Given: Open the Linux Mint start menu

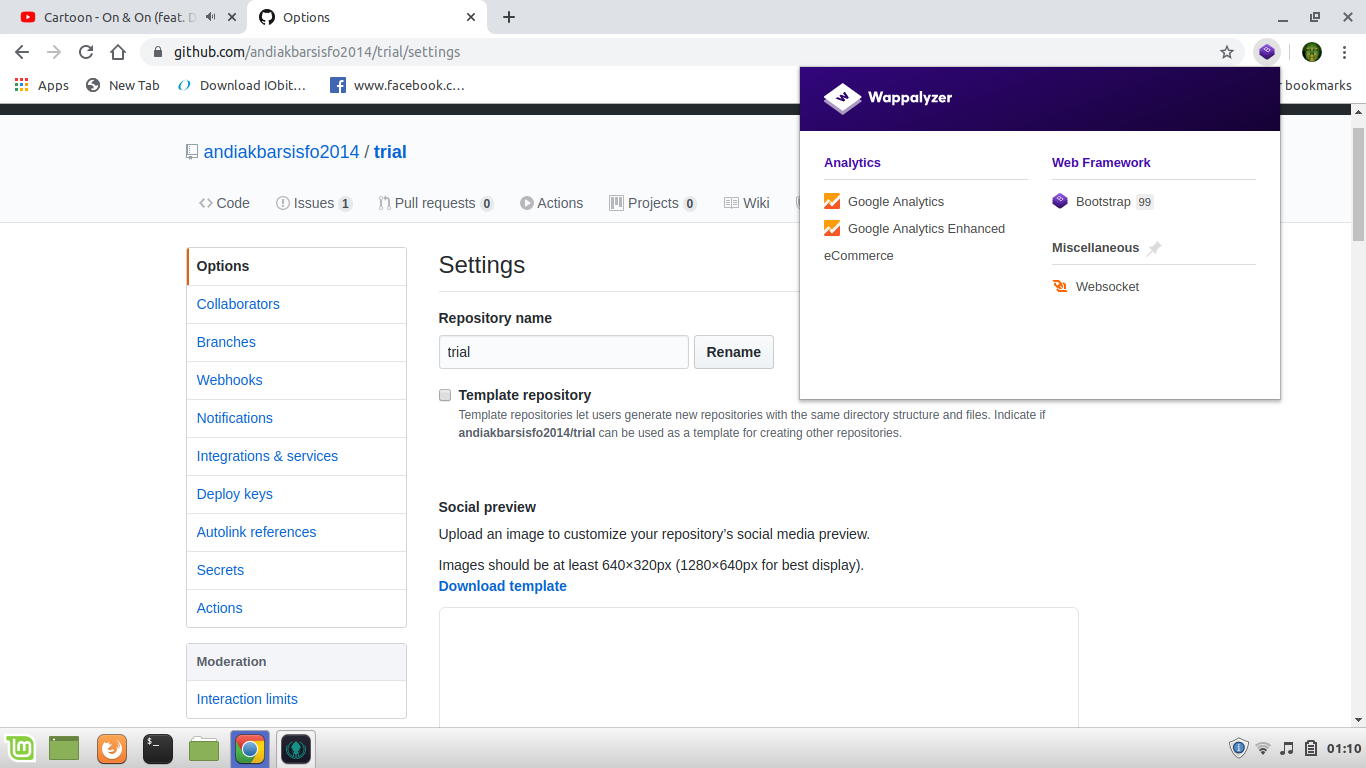Looking at the screenshot, I should coord(20,748).
